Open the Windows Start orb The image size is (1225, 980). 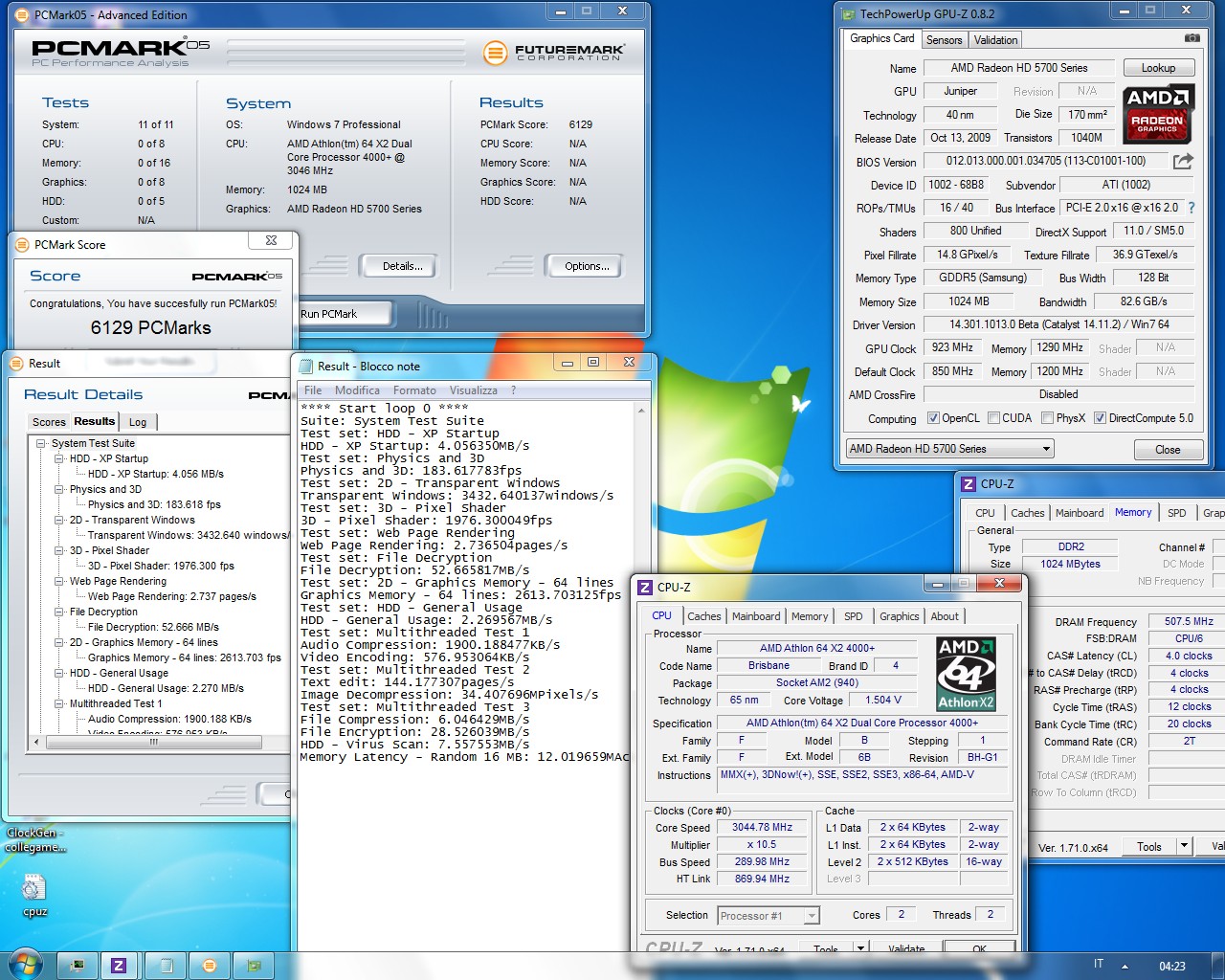click(24, 965)
